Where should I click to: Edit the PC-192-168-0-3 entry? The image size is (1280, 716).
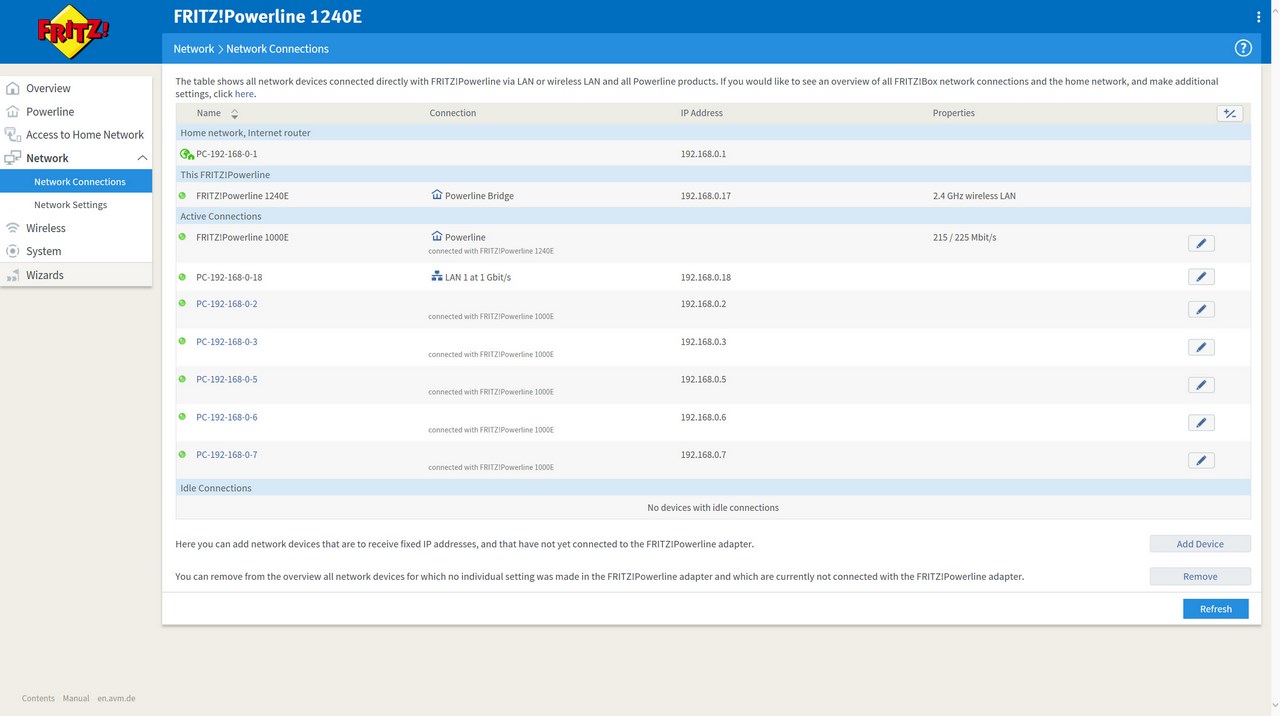1201,347
